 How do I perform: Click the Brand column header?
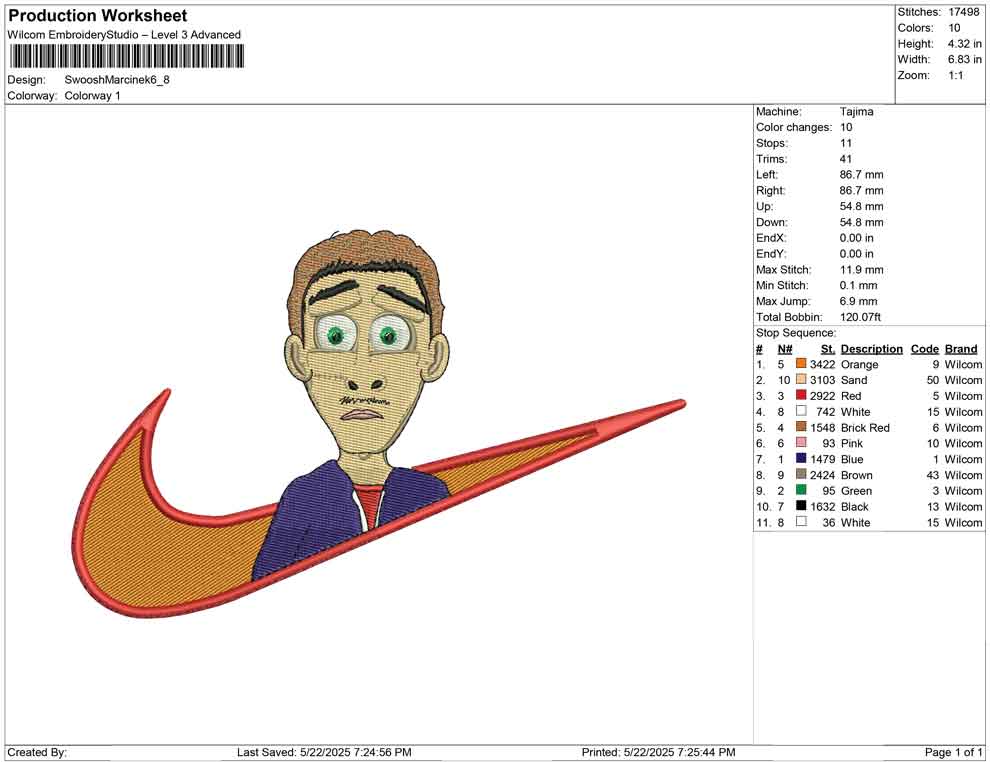coord(961,349)
